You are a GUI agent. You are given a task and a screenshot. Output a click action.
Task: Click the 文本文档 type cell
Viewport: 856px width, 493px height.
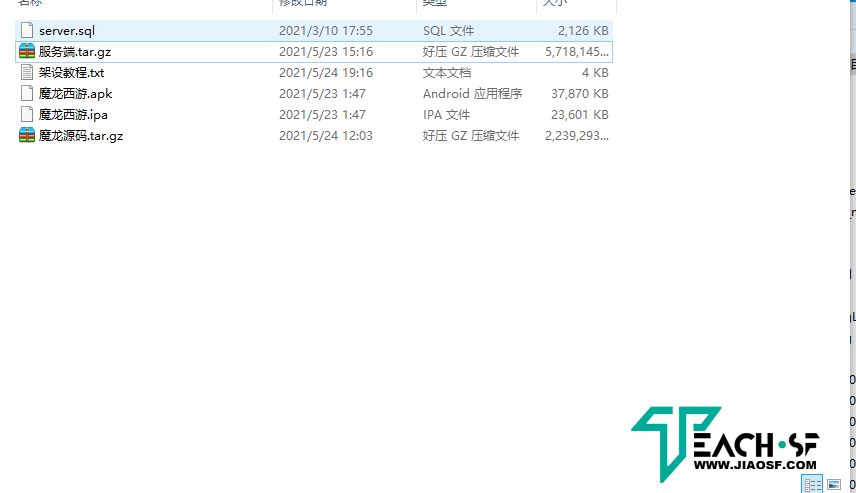(447, 73)
